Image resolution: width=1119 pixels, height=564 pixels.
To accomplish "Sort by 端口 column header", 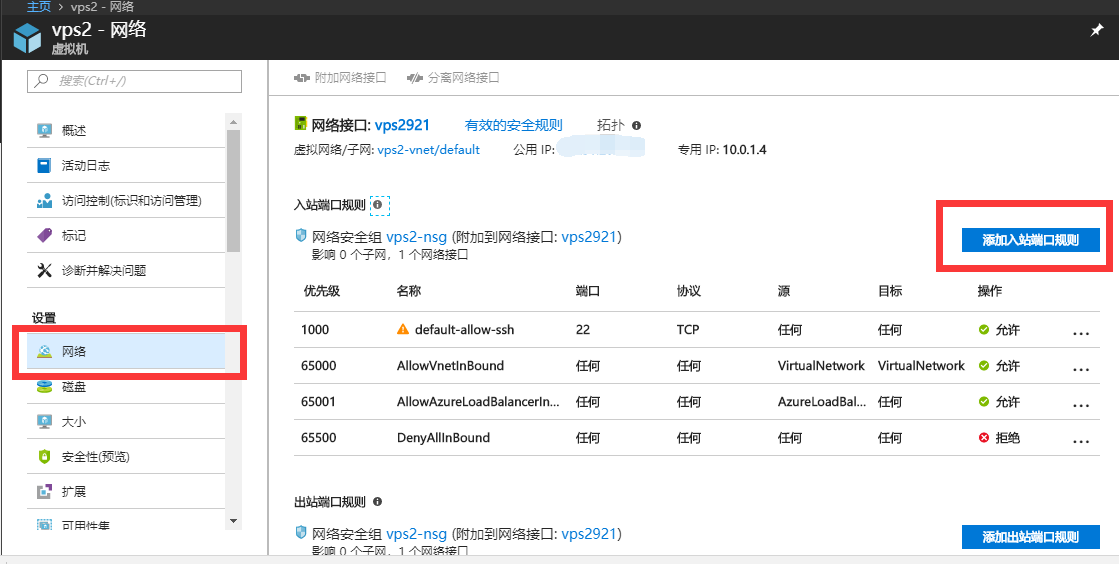I will (x=587, y=291).
